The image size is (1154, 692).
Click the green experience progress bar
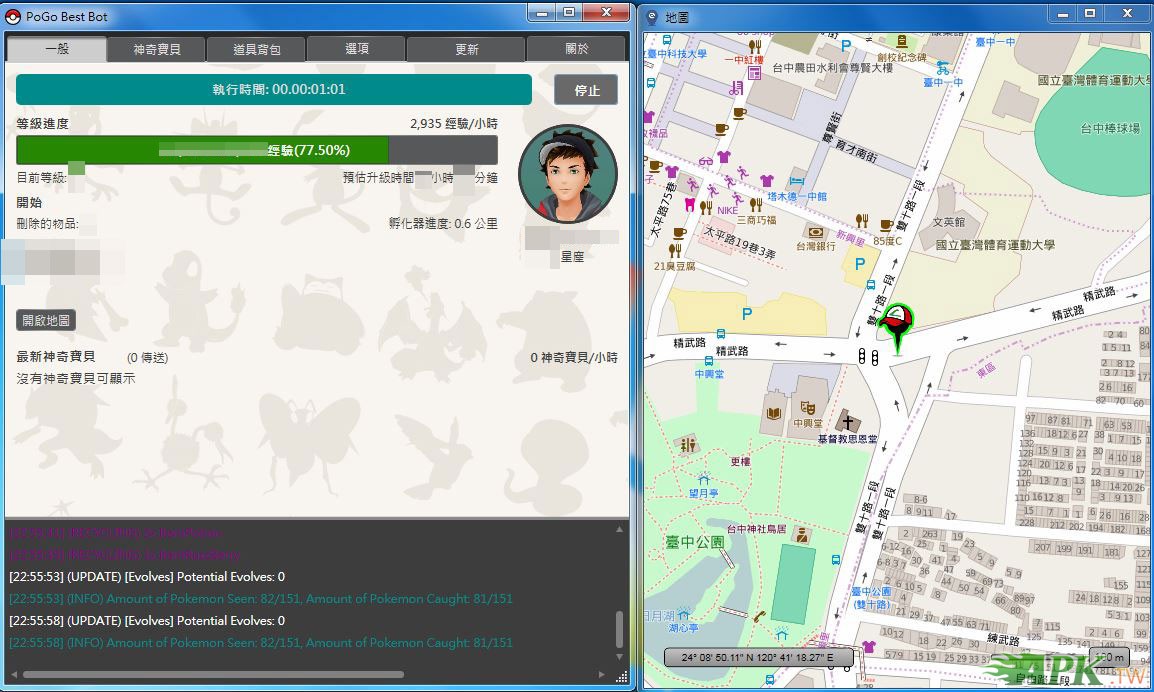point(202,150)
